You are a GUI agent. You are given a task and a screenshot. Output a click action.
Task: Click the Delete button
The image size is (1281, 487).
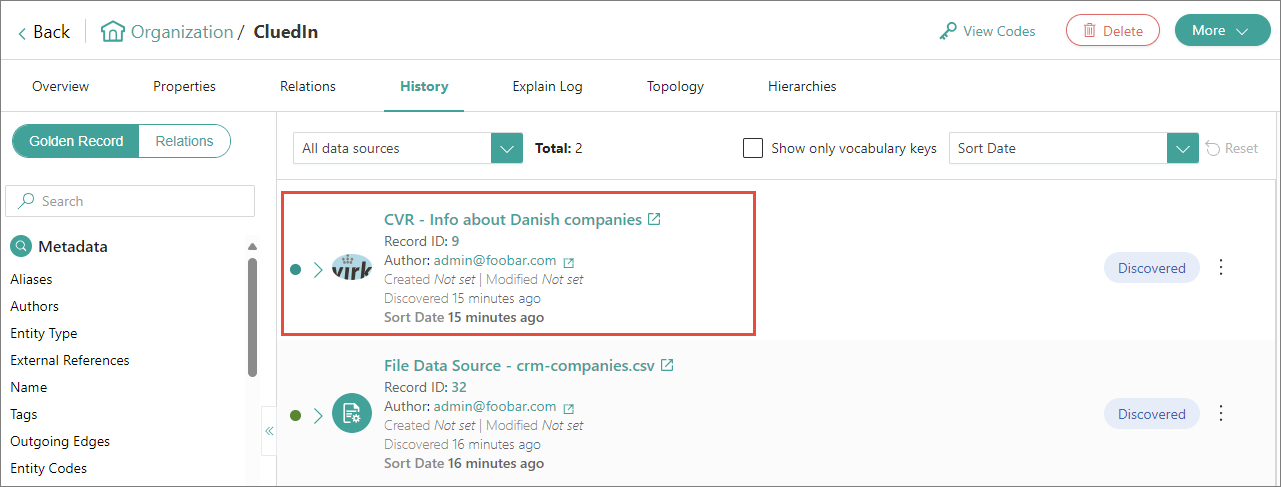1113,30
